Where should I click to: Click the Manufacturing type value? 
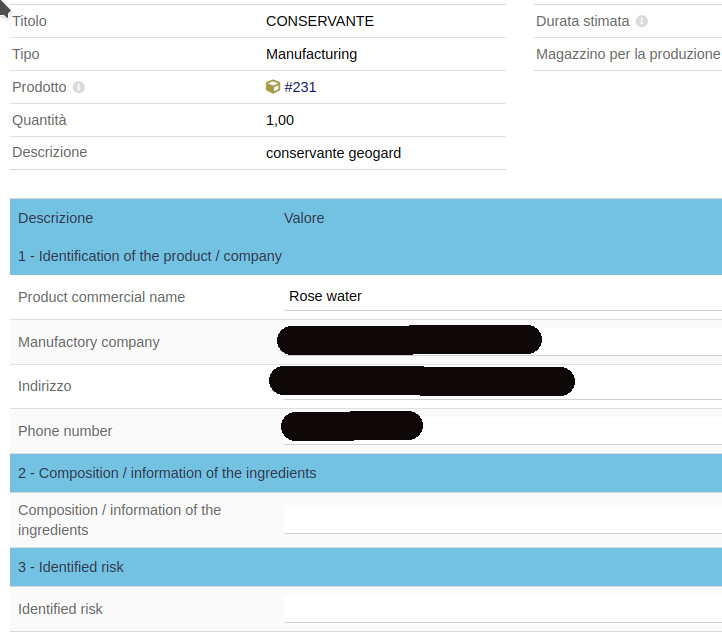(x=311, y=54)
